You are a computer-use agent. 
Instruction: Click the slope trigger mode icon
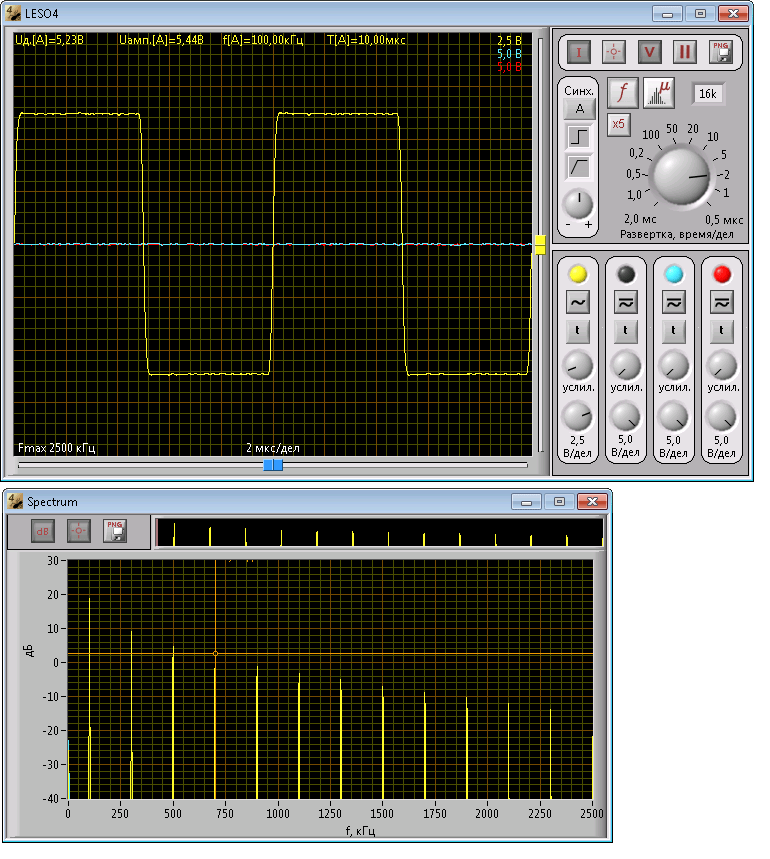click(579, 167)
